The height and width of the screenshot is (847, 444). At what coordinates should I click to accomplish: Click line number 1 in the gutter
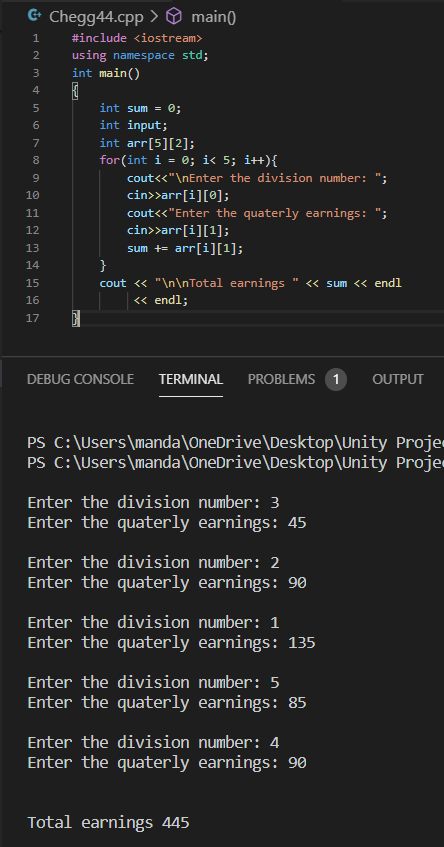36,38
